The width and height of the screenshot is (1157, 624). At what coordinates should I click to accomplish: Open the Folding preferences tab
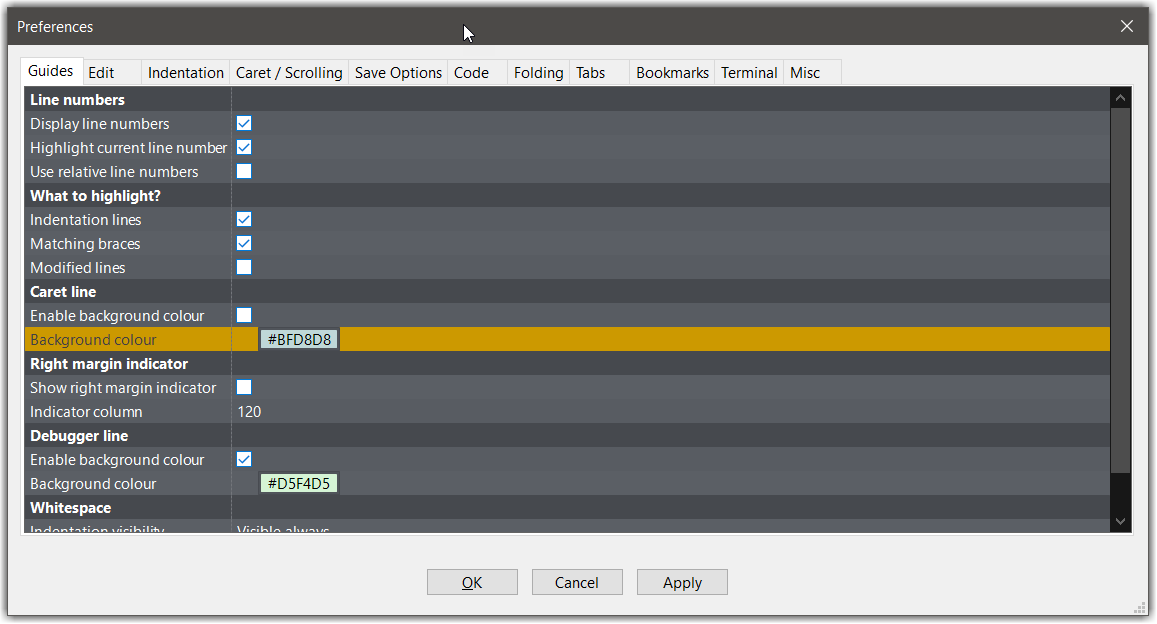538,72
